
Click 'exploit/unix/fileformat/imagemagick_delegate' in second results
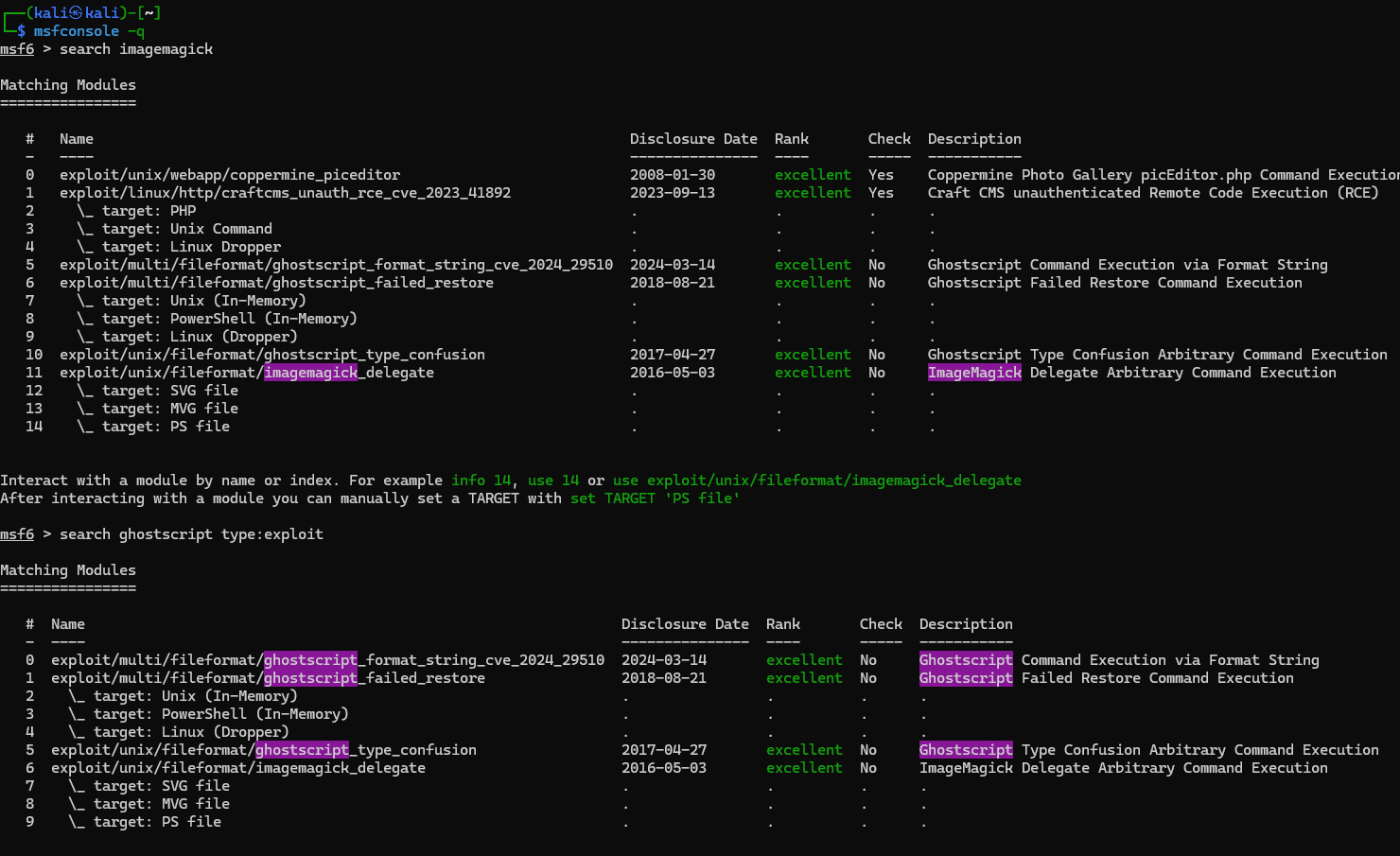coord(238,768)
